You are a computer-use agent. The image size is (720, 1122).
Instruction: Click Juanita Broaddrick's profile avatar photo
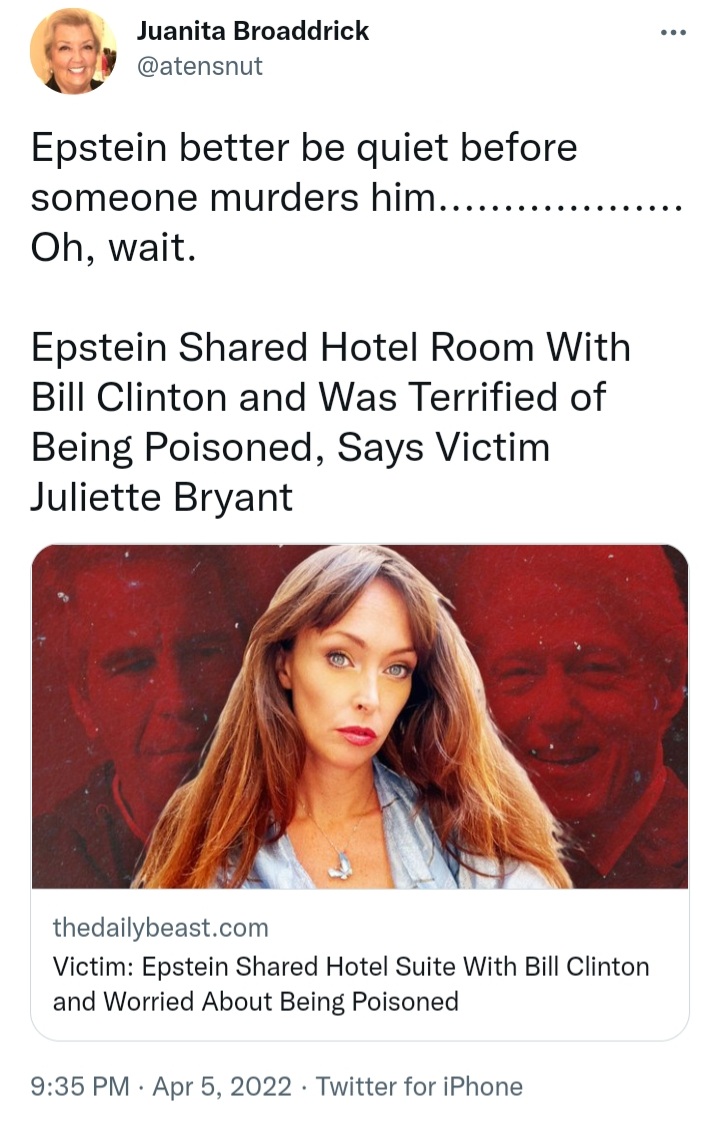(73, 52)
